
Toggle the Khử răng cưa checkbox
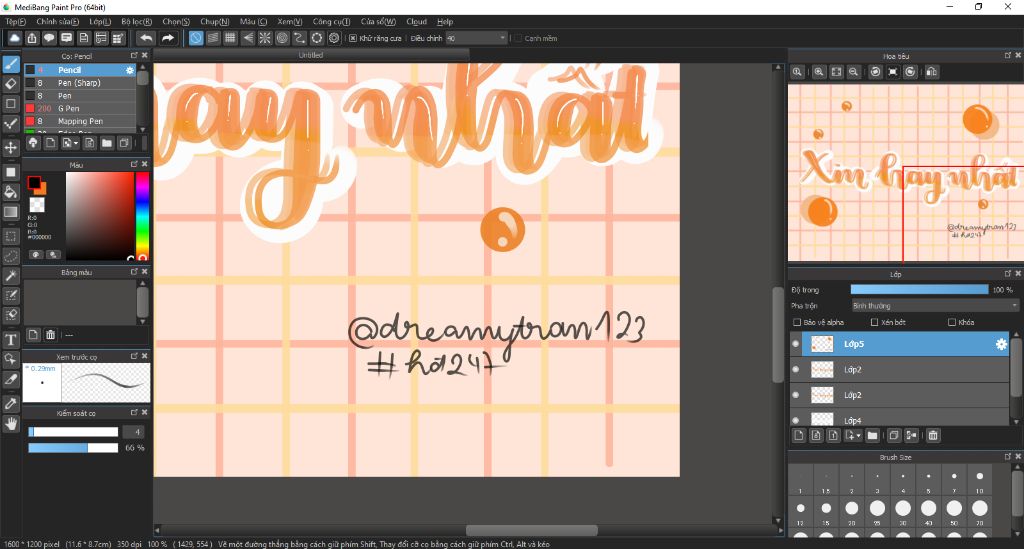[353, 39]
